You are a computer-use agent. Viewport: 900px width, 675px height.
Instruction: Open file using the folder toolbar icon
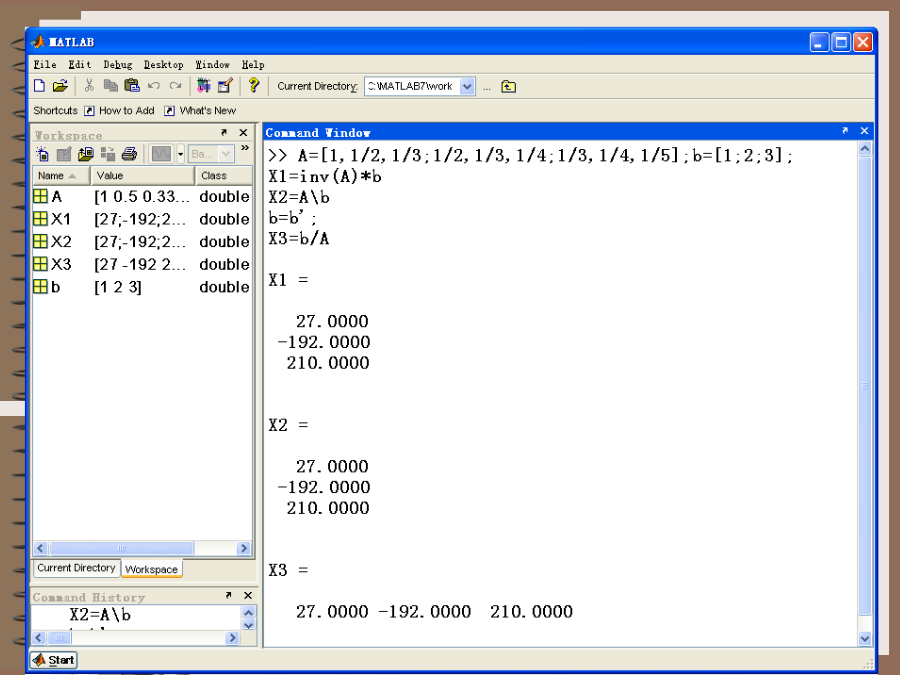60,86
